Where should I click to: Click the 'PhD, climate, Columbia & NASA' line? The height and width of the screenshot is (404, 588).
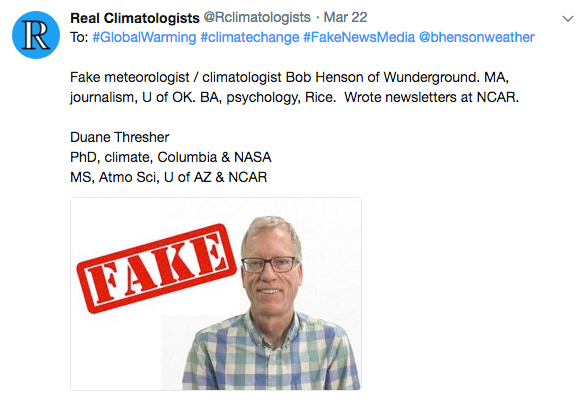[171, 157]
